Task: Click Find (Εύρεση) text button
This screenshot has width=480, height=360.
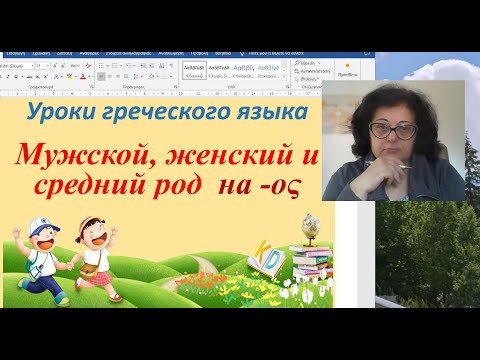Action: coord(308,63)
